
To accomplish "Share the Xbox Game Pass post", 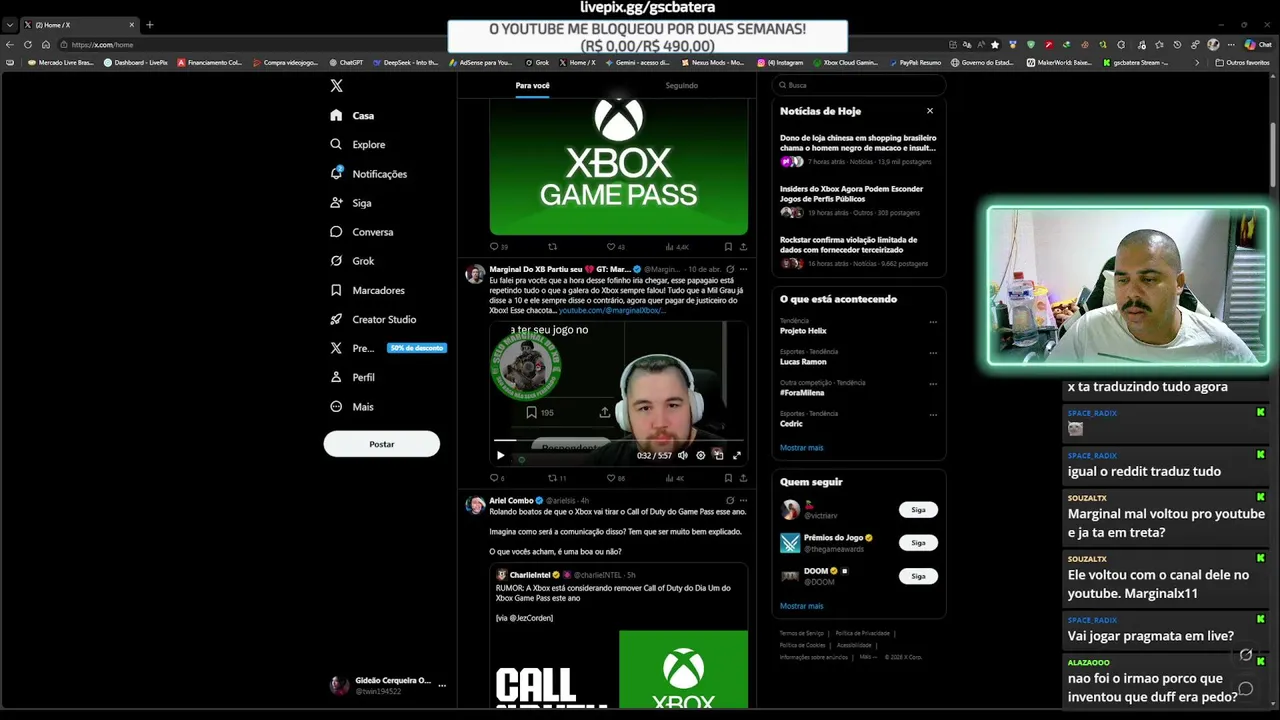I will point(742,246).
